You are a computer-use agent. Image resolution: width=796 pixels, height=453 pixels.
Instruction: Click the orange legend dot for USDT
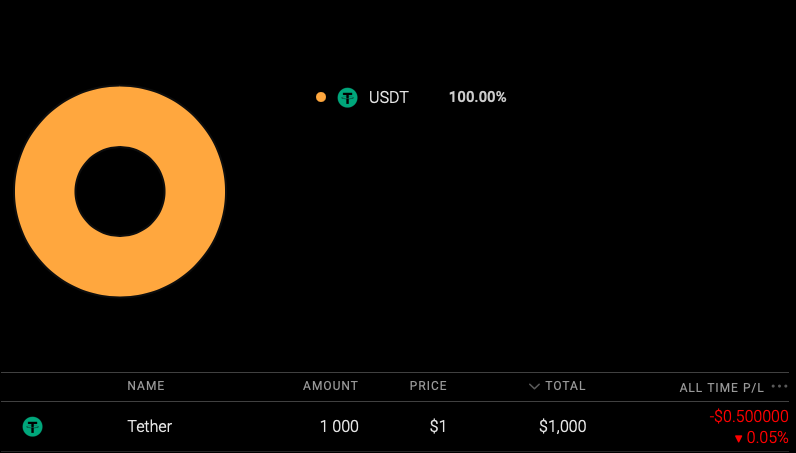pos(321,97)
